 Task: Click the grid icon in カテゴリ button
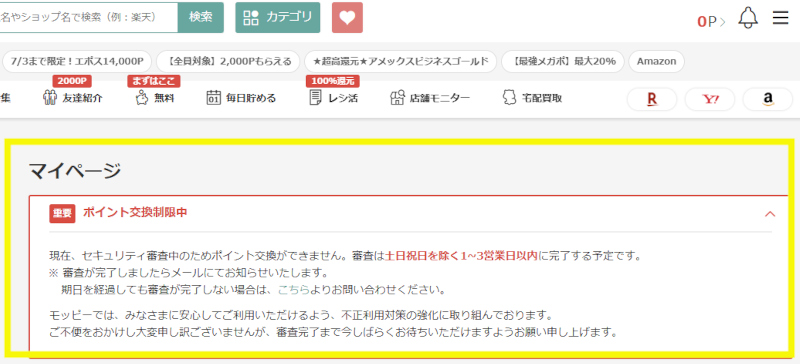point(252,18)
